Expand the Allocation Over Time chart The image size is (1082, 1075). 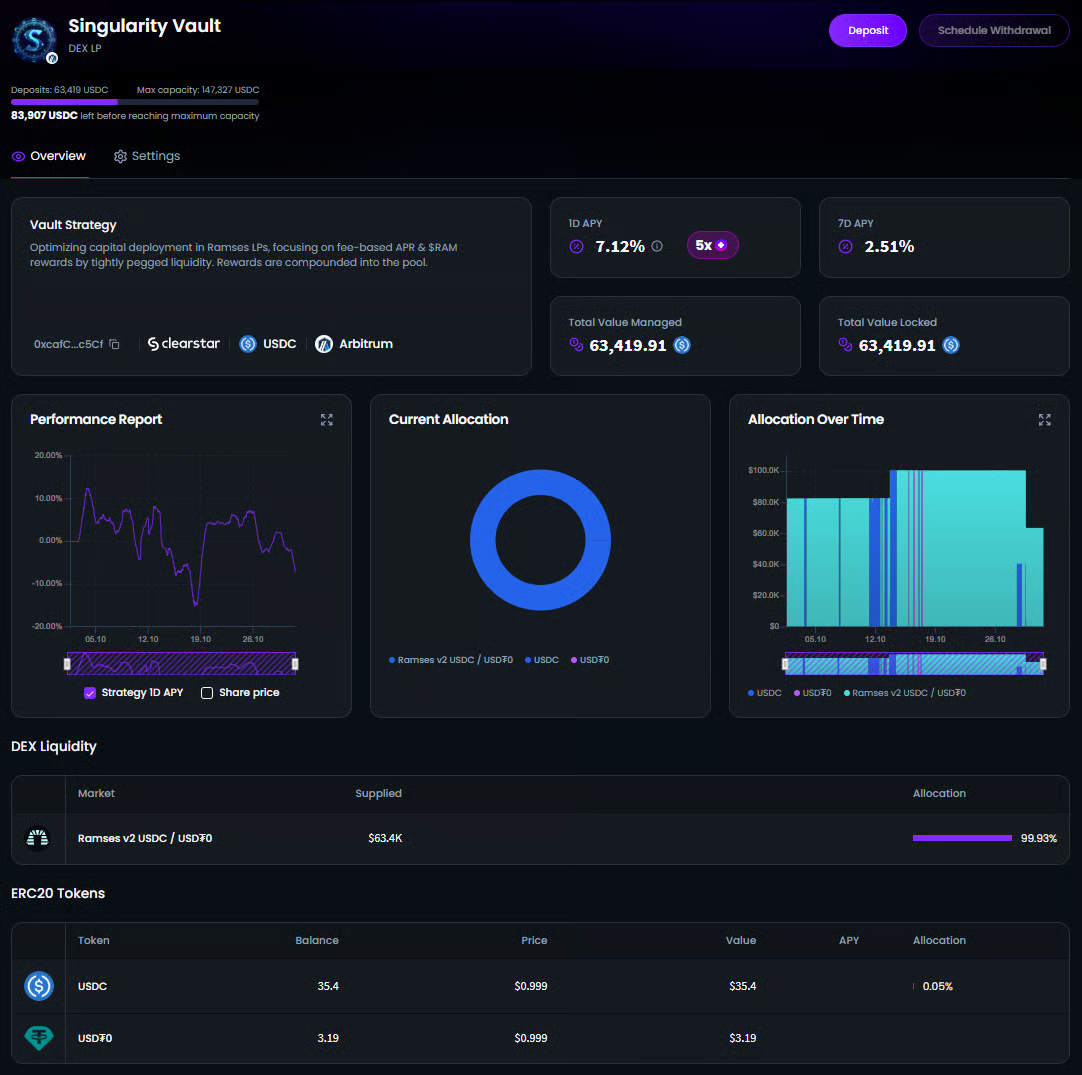[x=1044, y=420]
